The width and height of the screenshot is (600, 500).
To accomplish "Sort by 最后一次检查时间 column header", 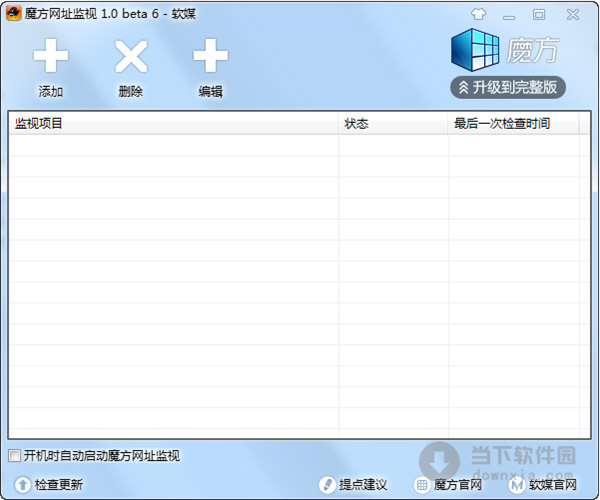I will coord(514,124).
